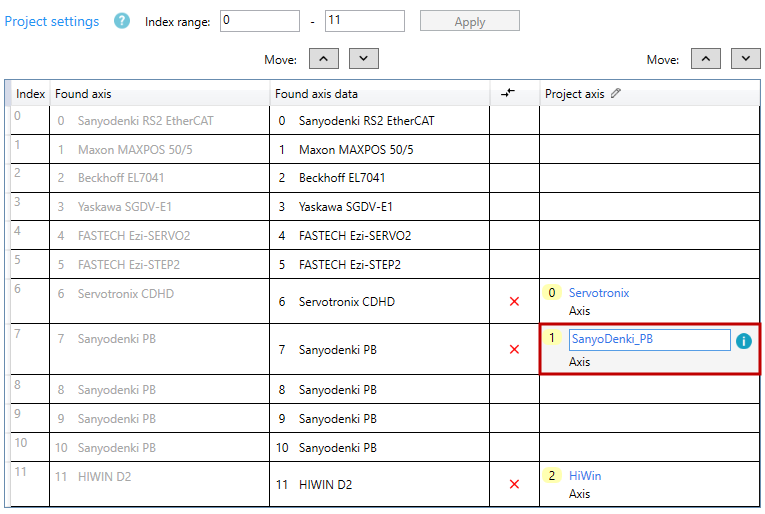Select the Beckhoff EL7041 found axis row

tap(121, 178)
